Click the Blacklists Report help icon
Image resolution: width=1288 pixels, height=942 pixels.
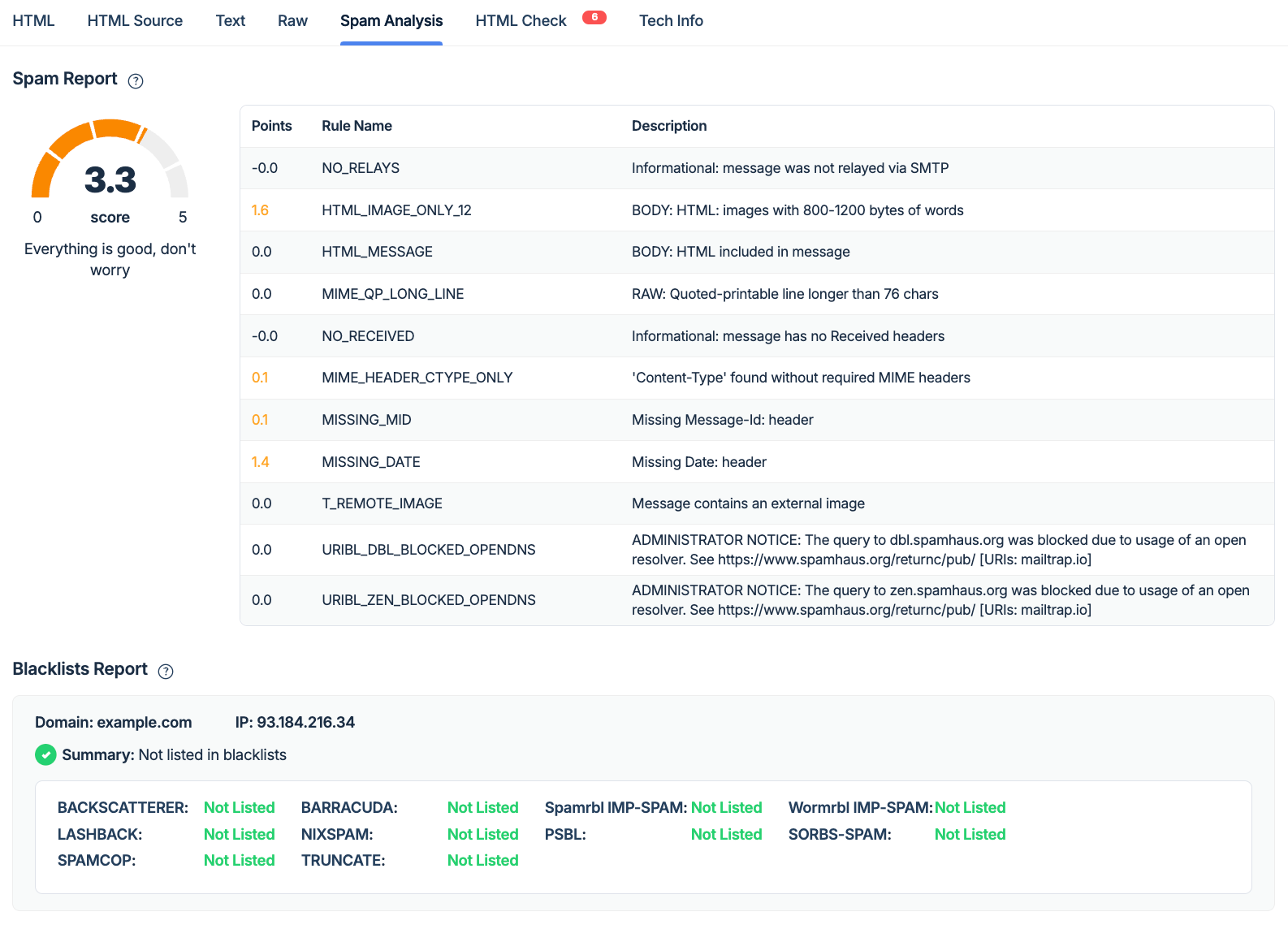tap(166, 672)
